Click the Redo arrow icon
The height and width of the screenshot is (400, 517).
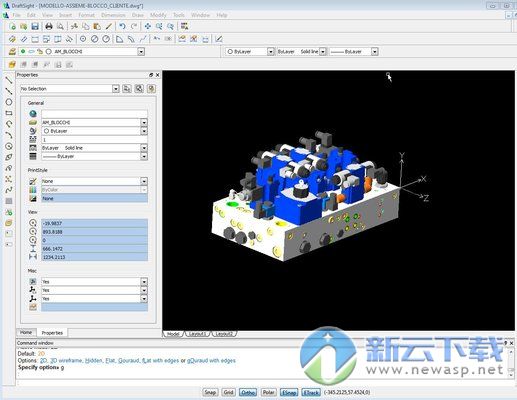tap(134, 26)
